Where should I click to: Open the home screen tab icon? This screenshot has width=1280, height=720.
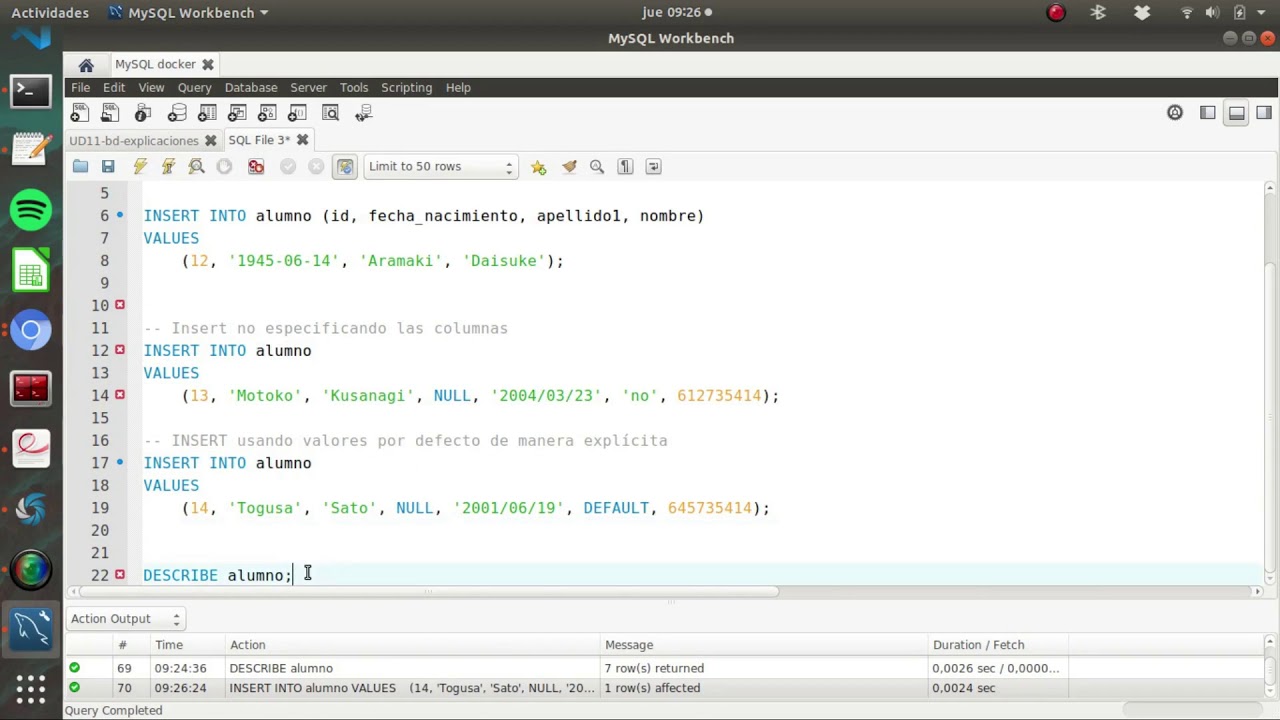coord(86,65)
